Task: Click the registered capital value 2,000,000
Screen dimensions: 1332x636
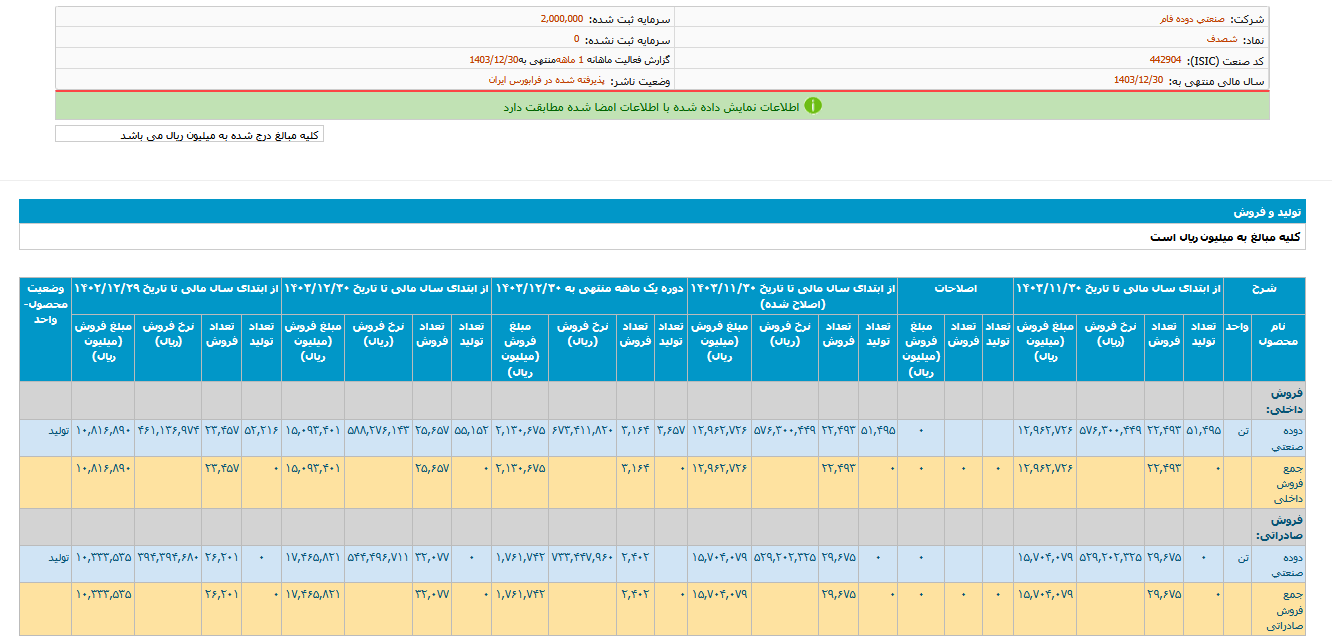Action: [561, 19]
